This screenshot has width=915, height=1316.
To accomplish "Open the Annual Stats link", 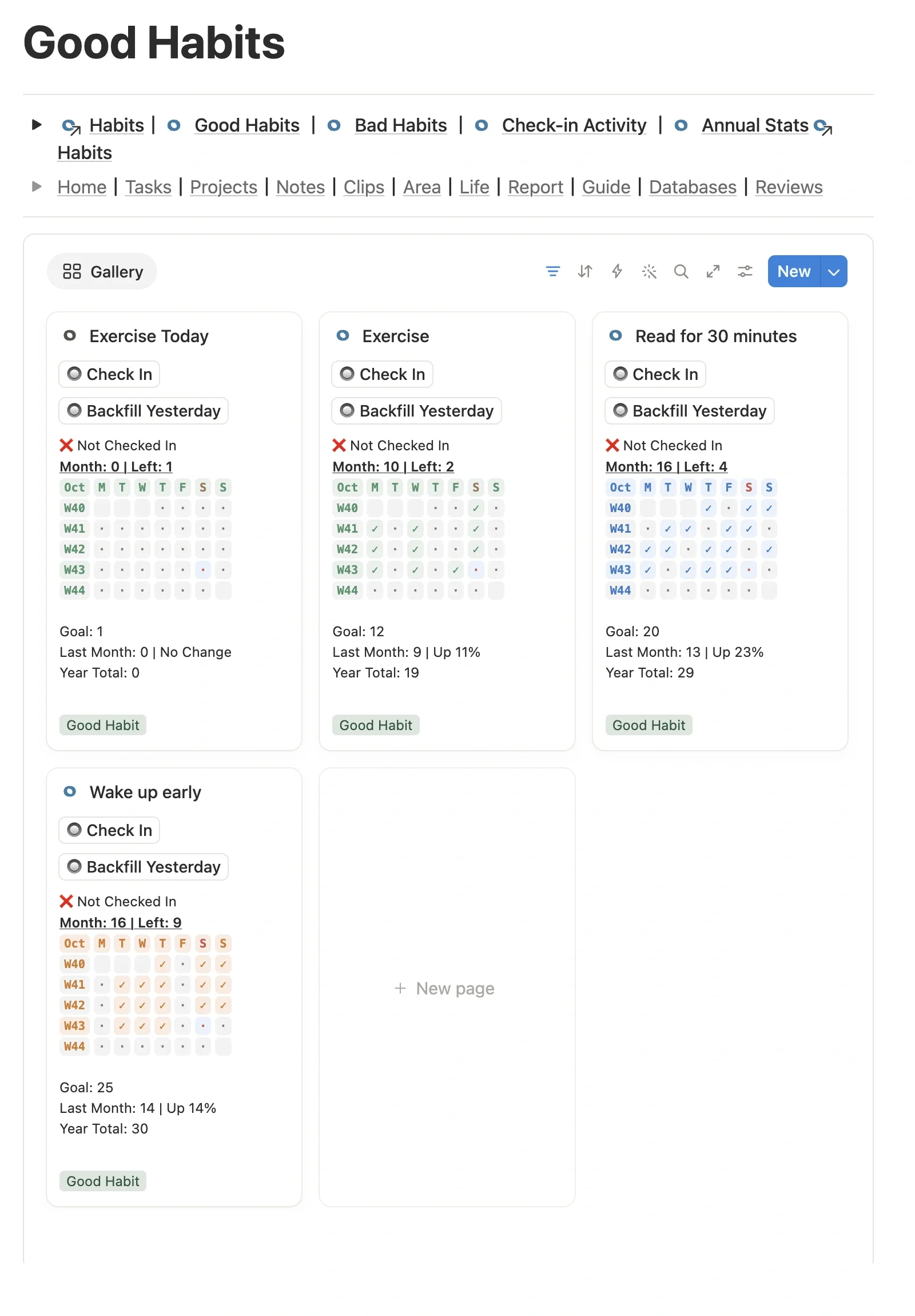I will (x=754, y=125).
